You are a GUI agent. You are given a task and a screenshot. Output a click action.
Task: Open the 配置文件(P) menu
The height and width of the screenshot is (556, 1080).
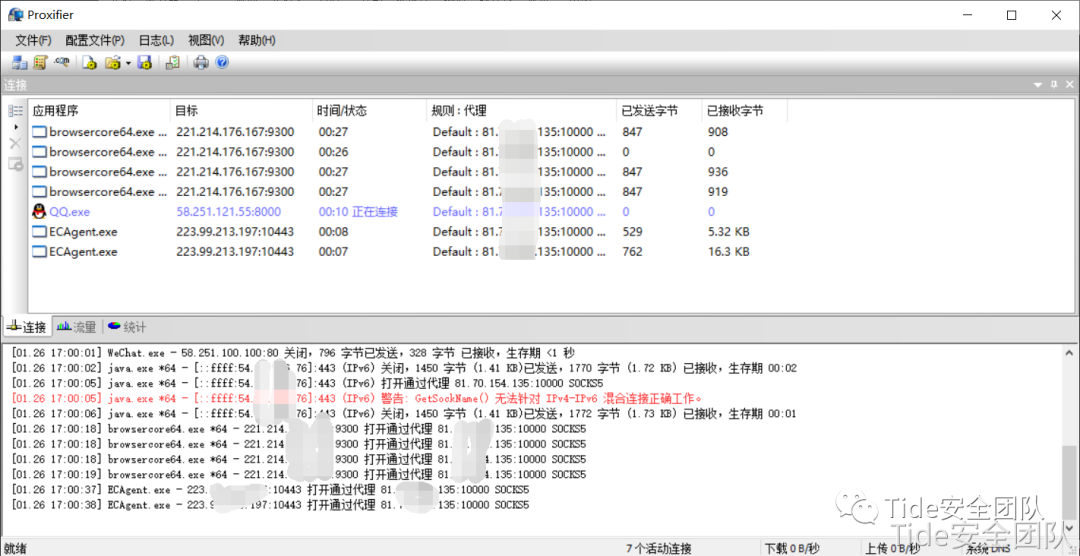(95, 40)
